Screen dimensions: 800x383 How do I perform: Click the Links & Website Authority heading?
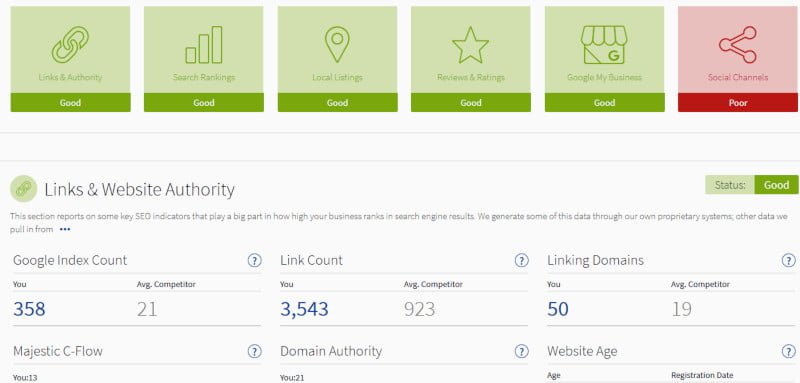(x=139, y=190)
